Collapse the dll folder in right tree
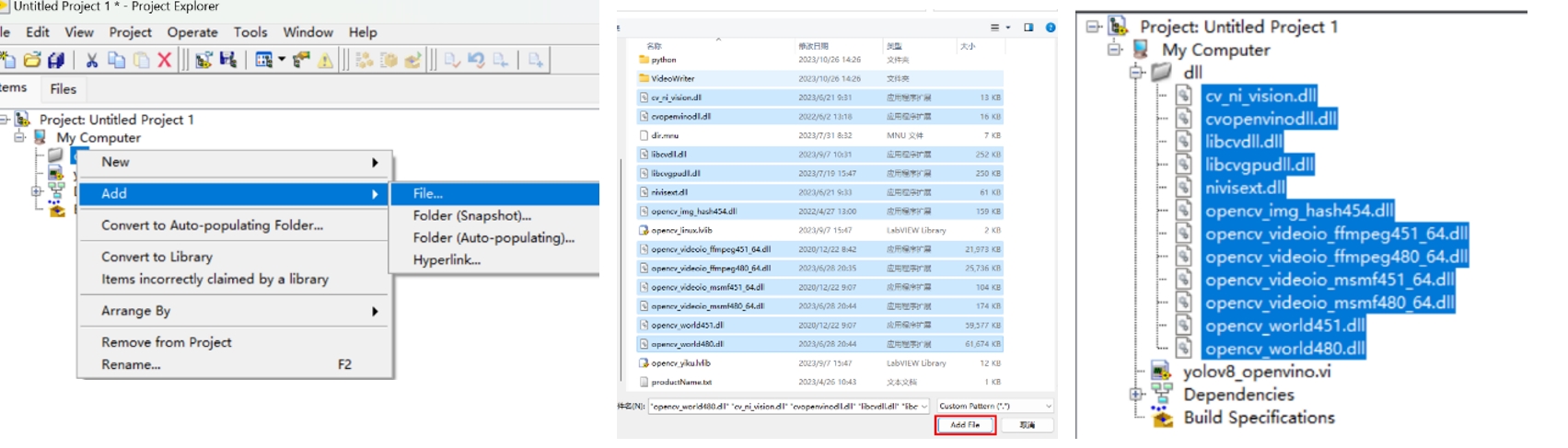The image size is (1568, 448). [1137, 72]
